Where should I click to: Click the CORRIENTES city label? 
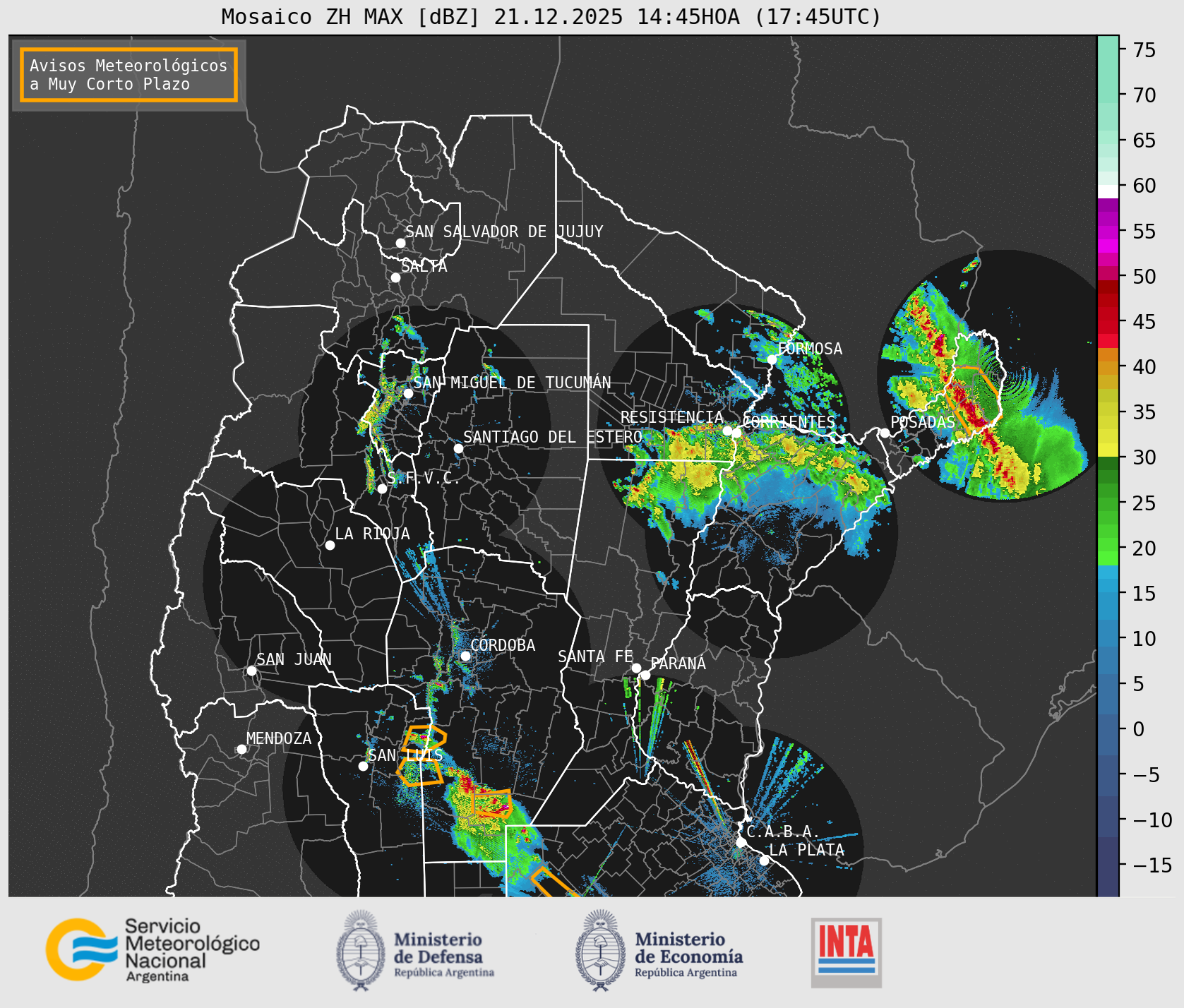(x=789, y=422)
